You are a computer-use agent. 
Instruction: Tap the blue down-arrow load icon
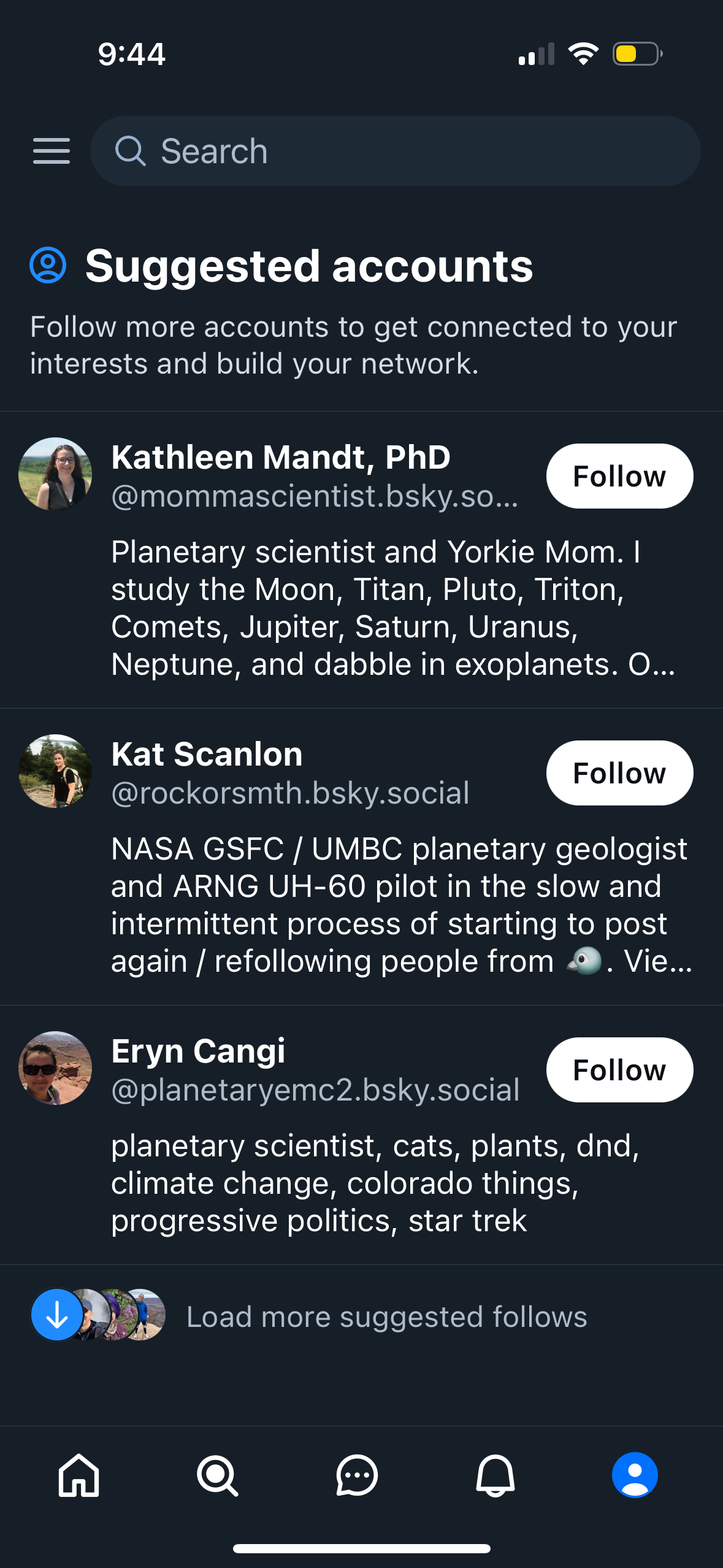pos(57,1314)
